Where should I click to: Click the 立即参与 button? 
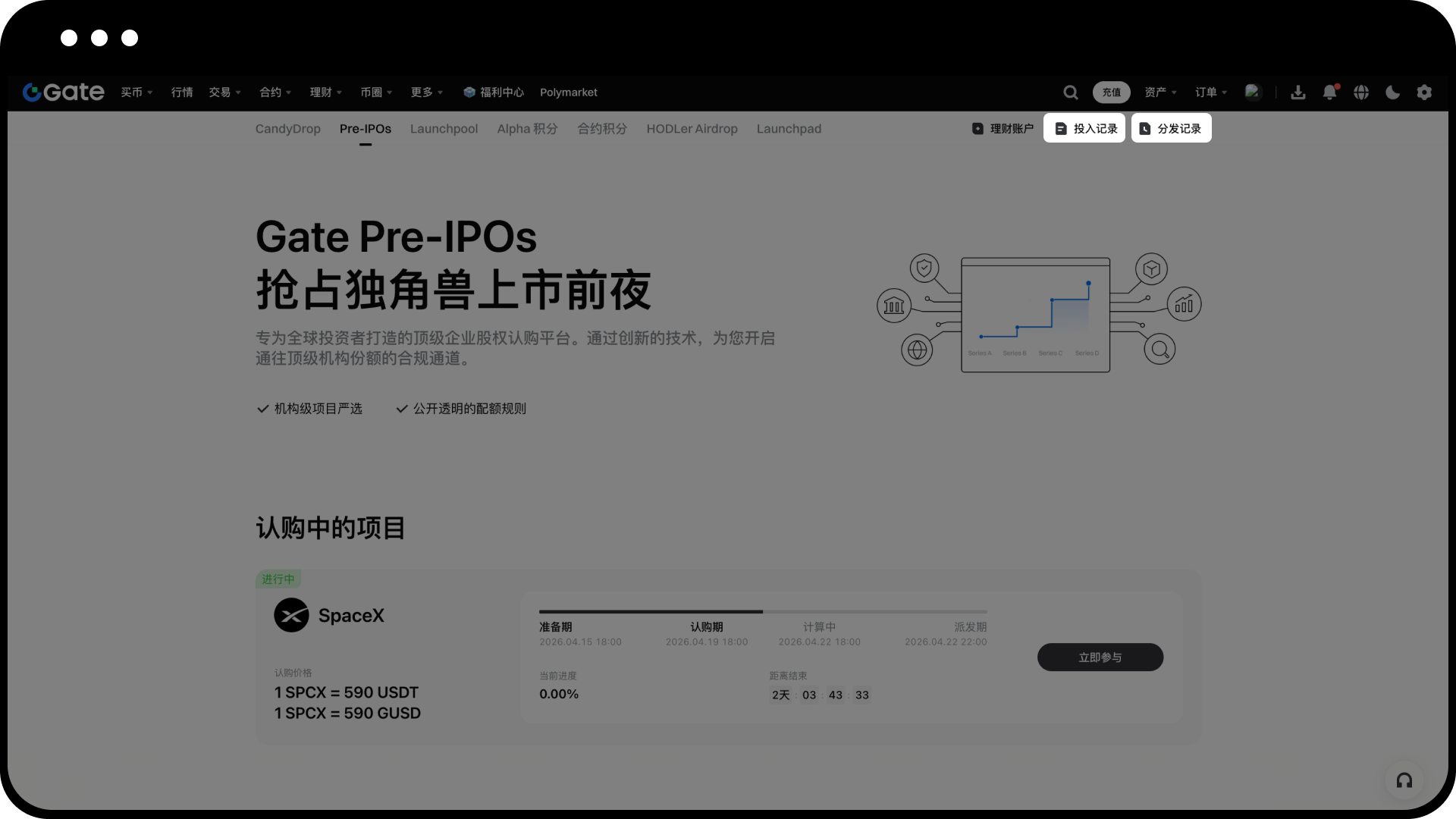(x=1100, y=657)
